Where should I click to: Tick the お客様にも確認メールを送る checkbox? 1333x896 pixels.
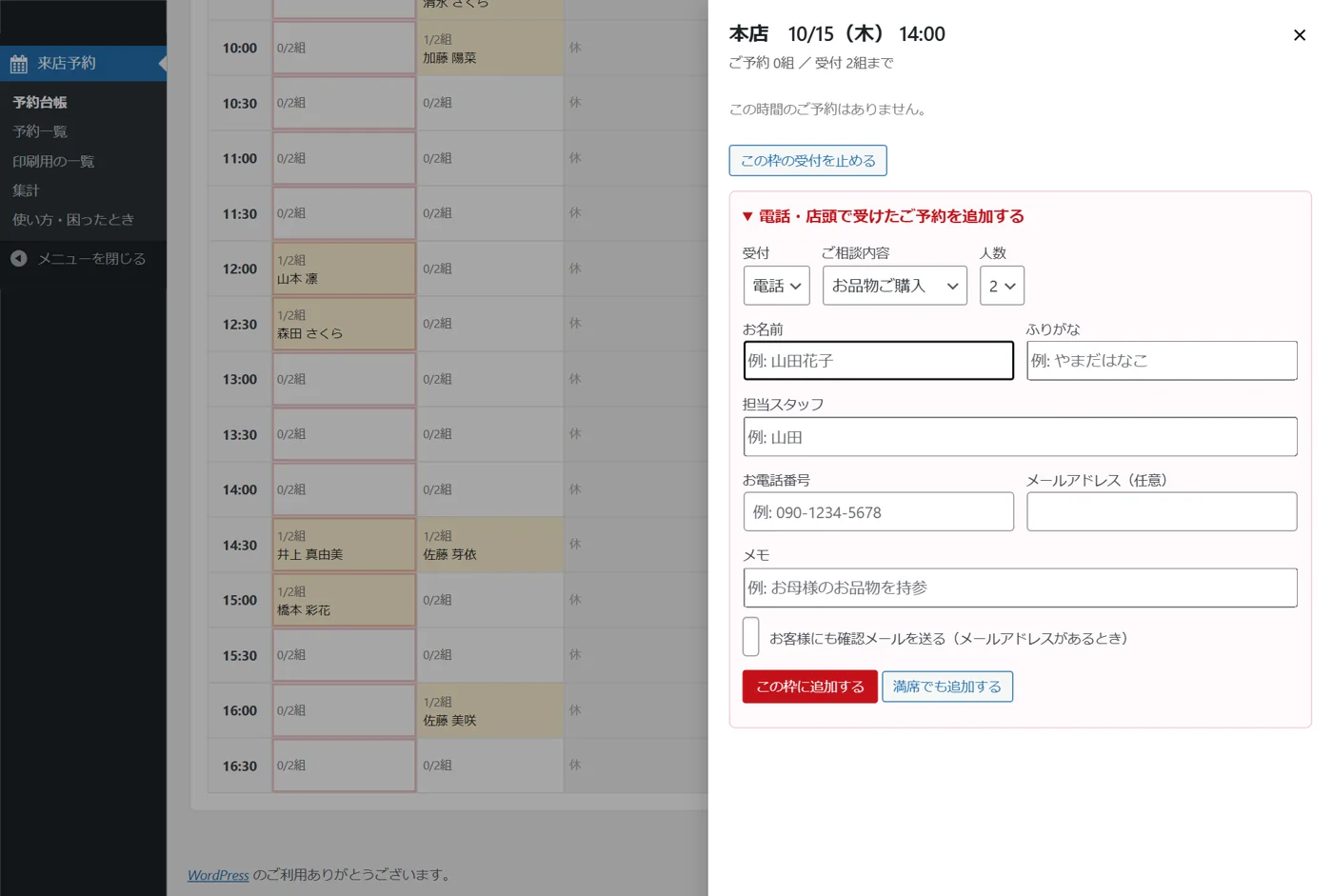(x=751, y=637)
